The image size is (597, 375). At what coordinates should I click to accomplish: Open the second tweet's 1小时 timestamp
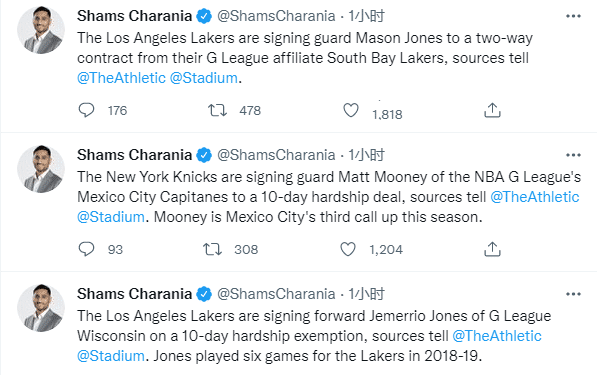pyautogui.click(x=367, y=155)
